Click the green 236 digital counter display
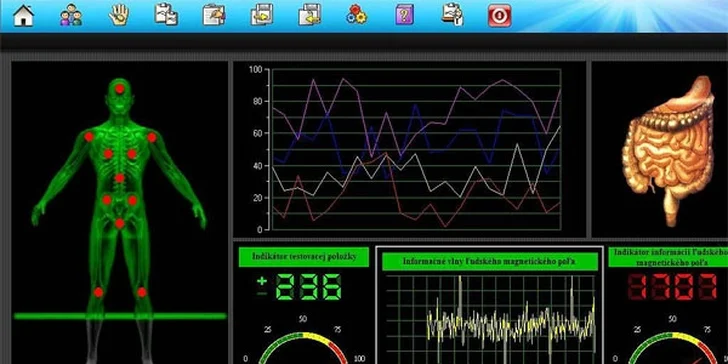This screenshot has width=728, height=364. [299, 287]
